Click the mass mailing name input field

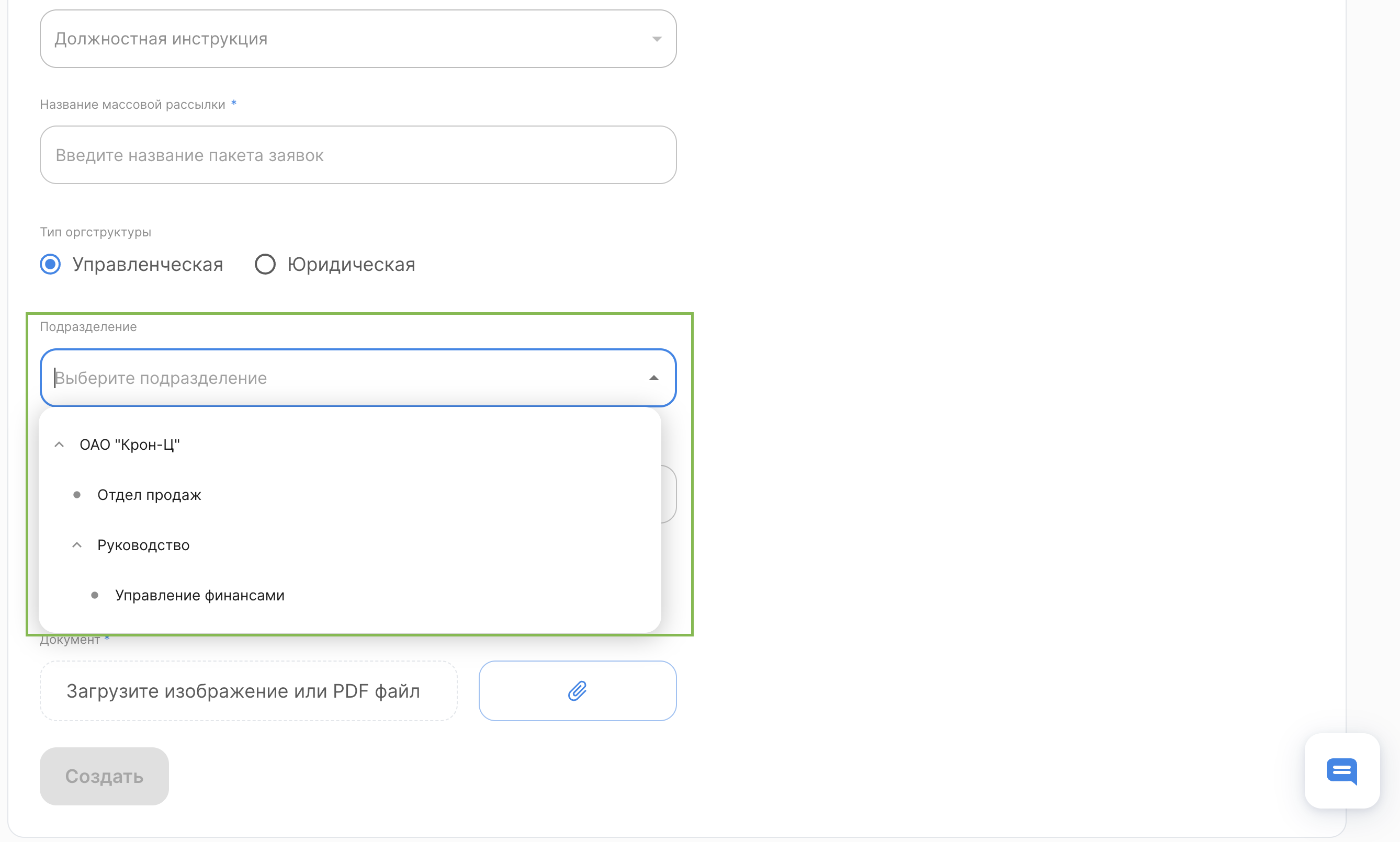358,155
